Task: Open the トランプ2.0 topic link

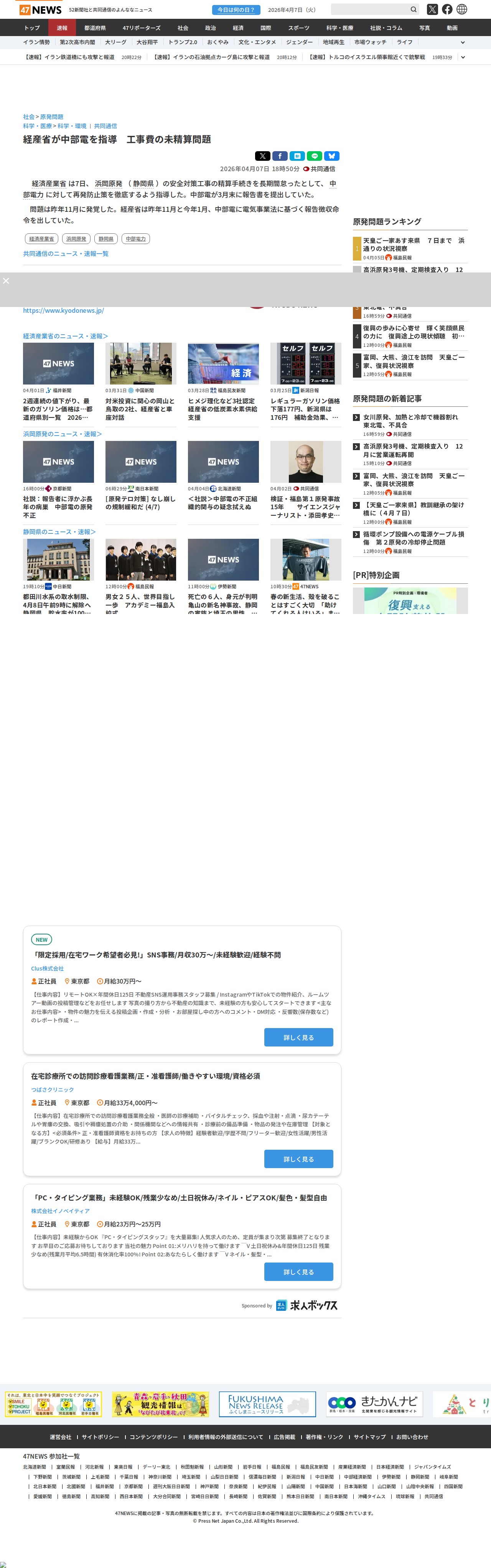Action: click(183, 43)
